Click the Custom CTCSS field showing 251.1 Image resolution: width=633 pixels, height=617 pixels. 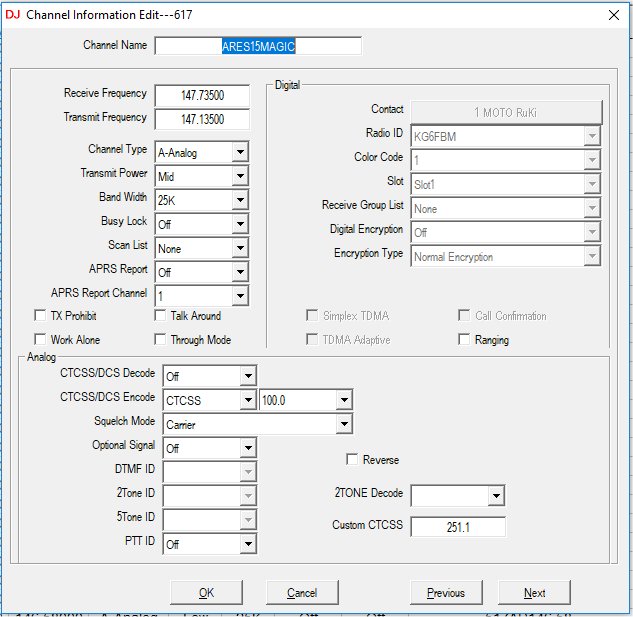pos(458,527)
